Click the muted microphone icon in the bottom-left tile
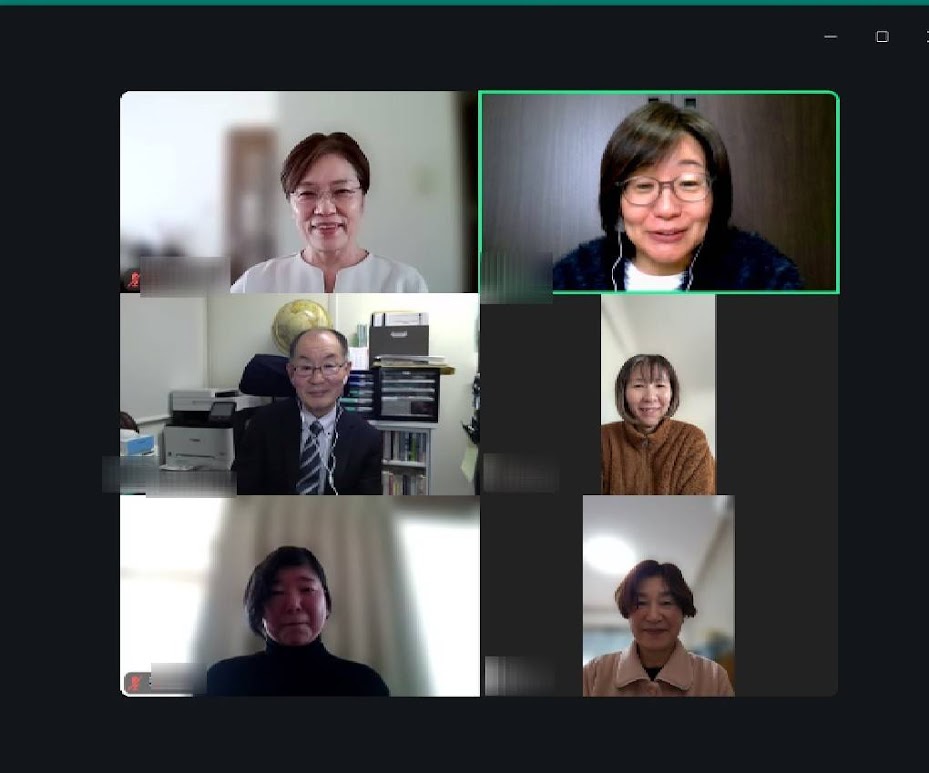 135,683
